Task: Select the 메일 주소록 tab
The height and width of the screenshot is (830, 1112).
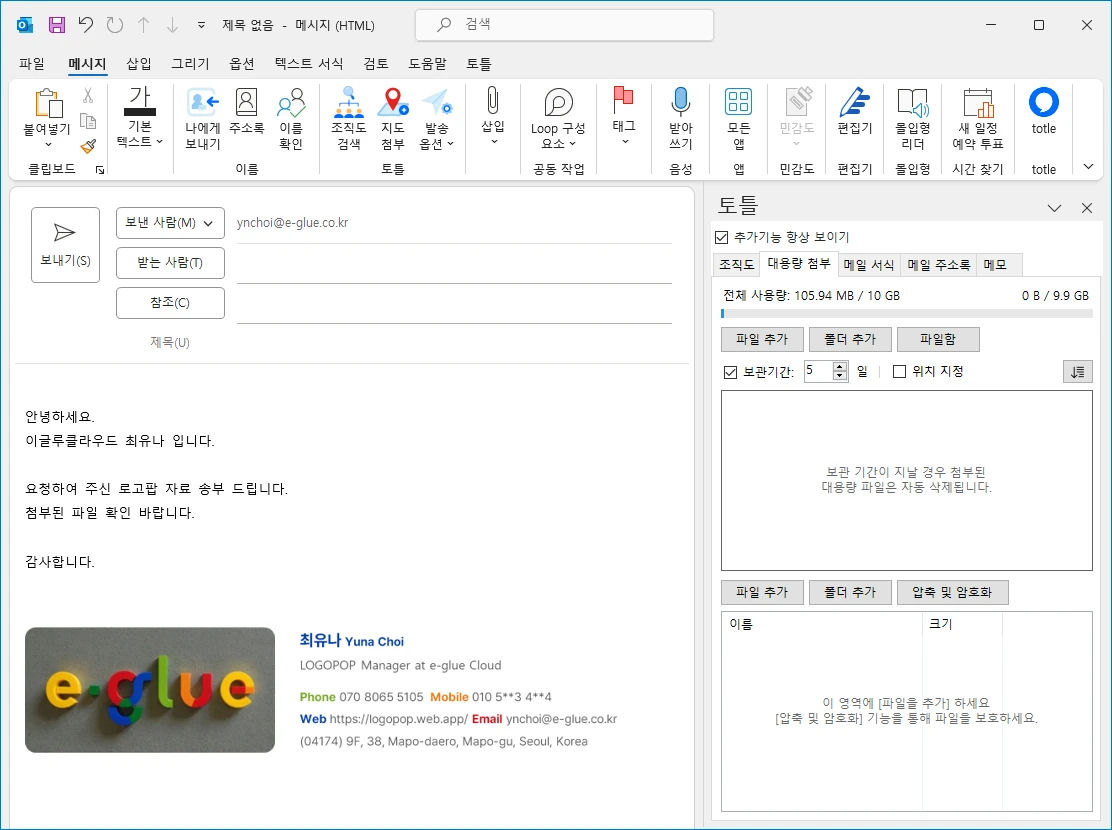Action: (x=938, y=265)
